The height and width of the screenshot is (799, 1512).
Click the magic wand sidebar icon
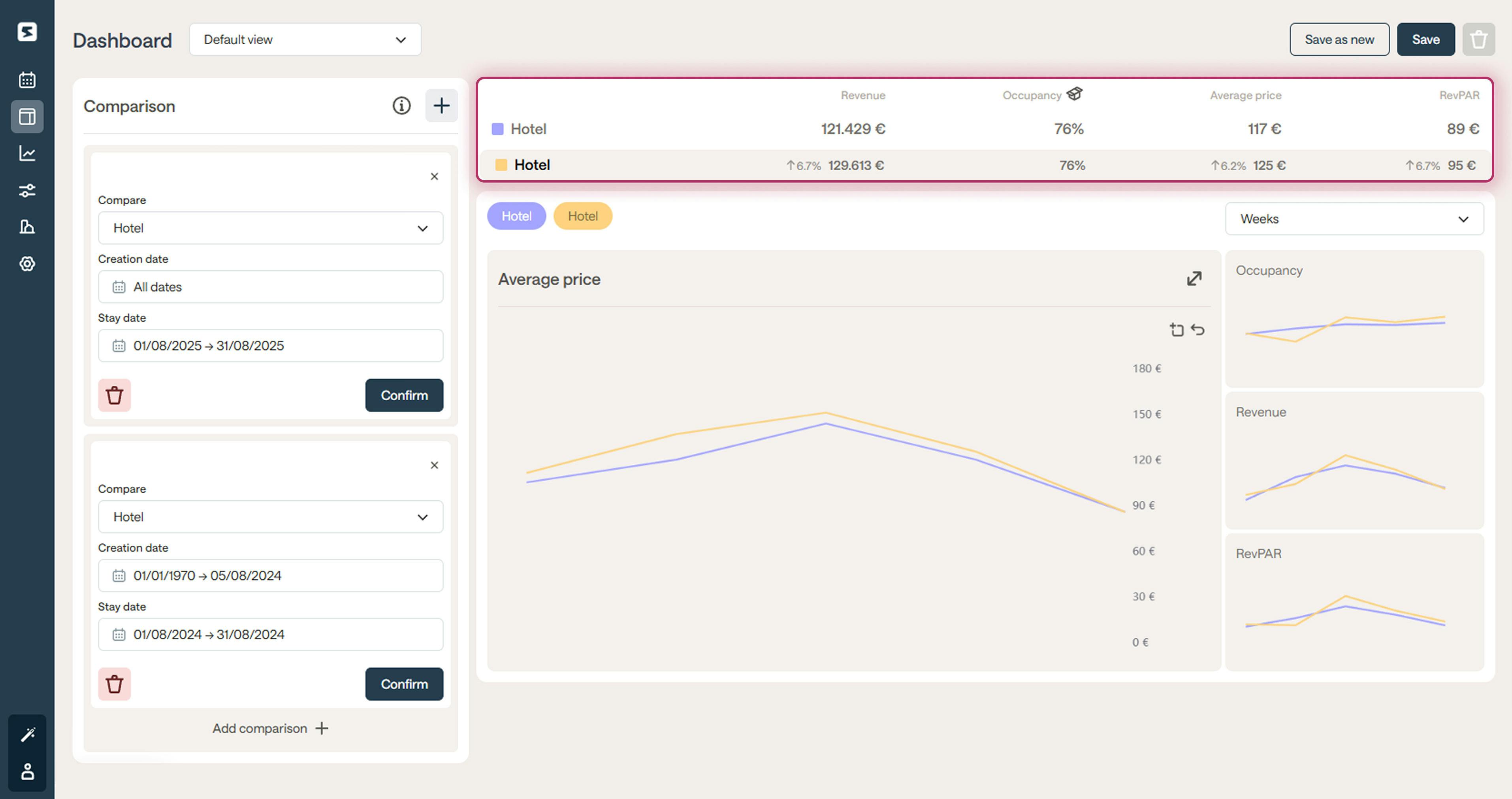pos(28,735)
